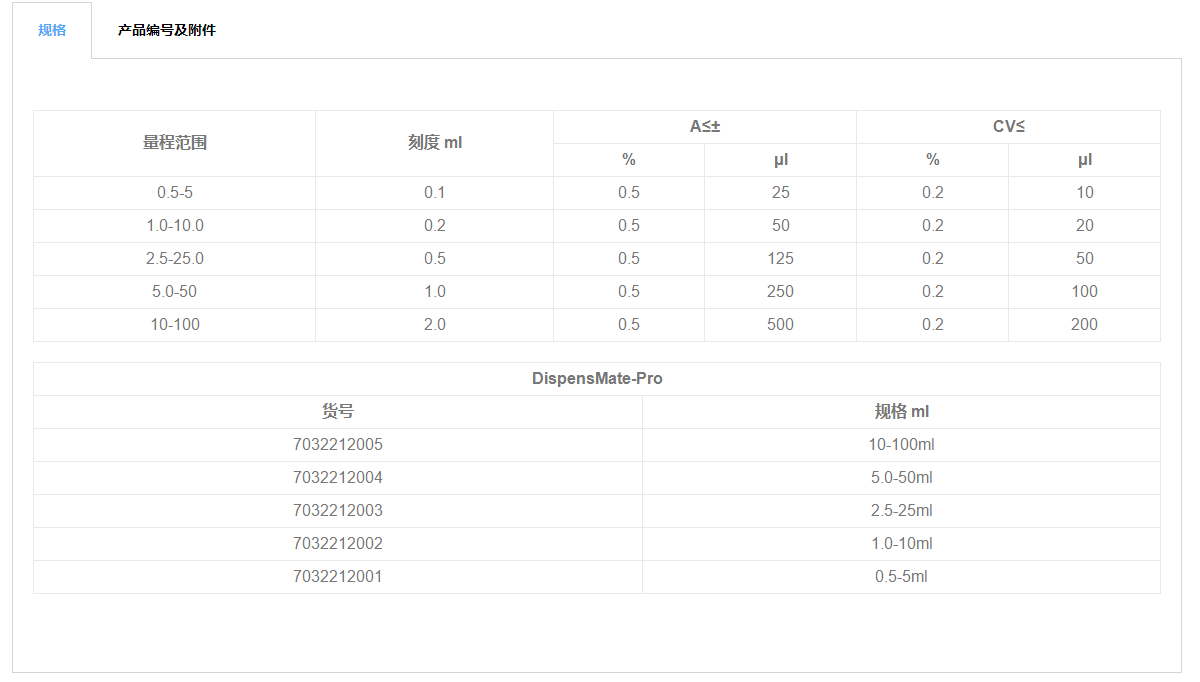Click the 10-100ml specification cell
Image resolution: width=1200 pixels, height=682 pixels.
pyautogui.click(x=902, y=444)
